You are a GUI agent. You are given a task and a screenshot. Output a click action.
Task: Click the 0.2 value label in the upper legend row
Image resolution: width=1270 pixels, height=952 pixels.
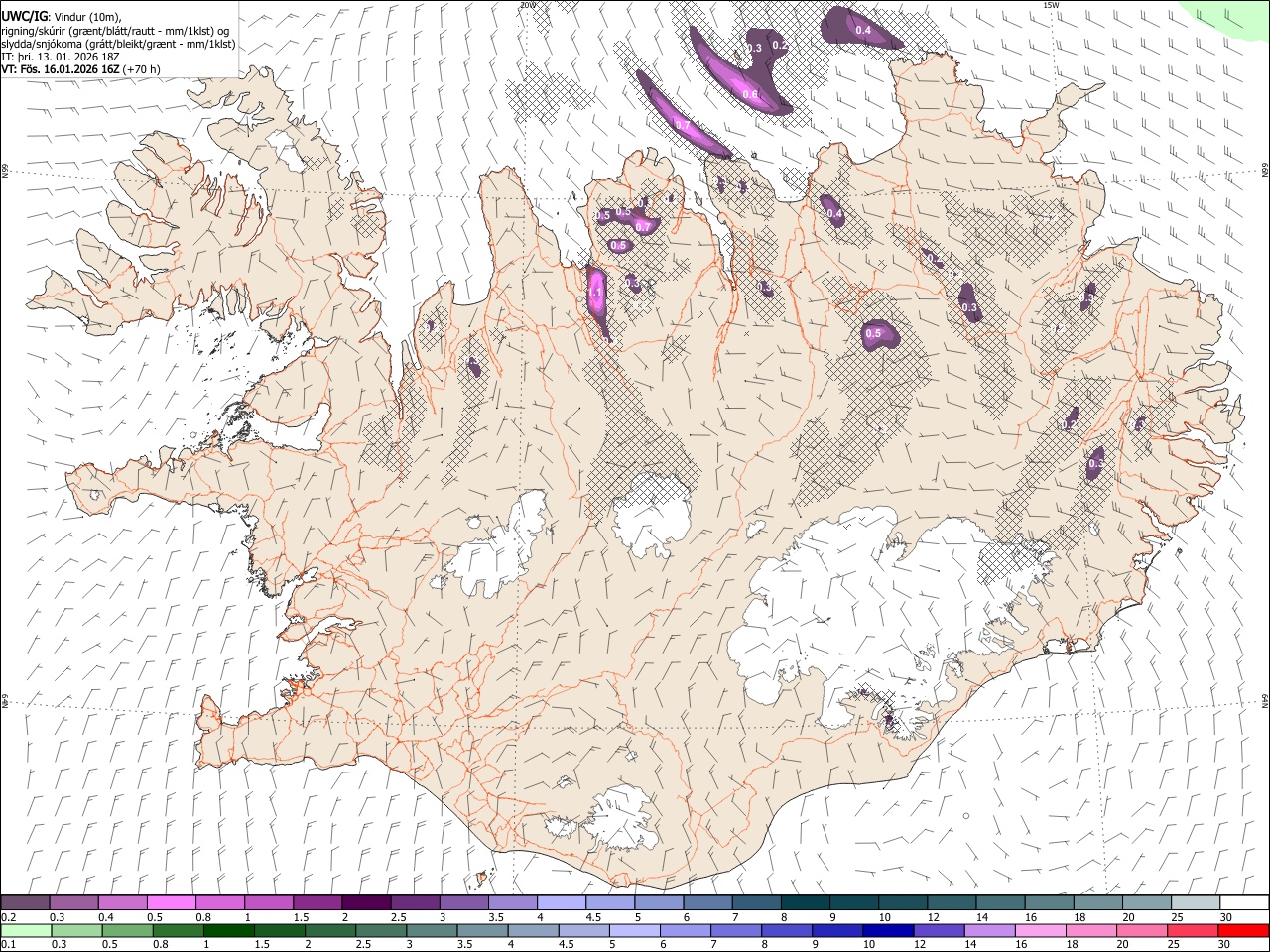(8, 917)
